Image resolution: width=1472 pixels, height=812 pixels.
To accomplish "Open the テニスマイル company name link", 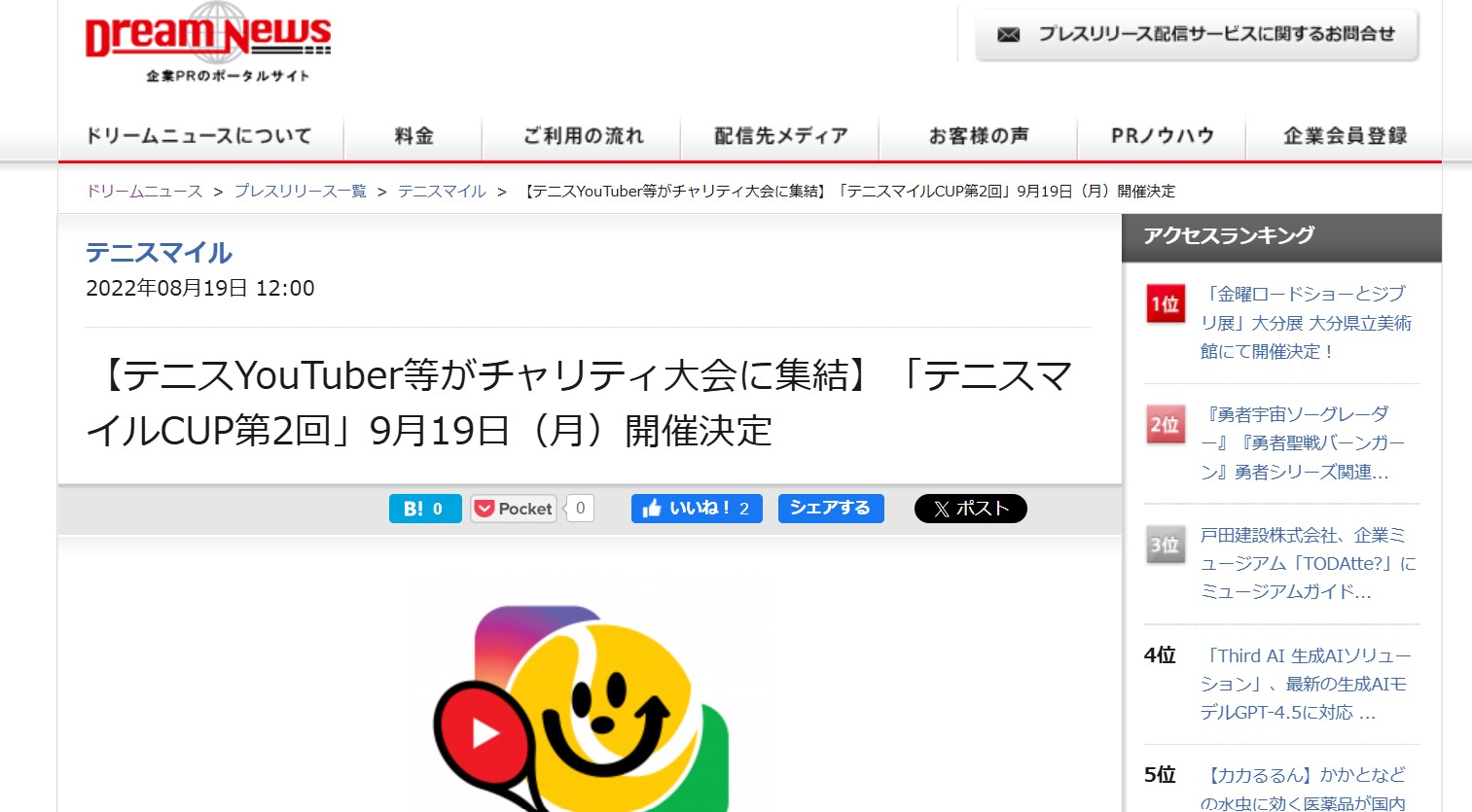I will pyautogui.click(x=159, y=253).
